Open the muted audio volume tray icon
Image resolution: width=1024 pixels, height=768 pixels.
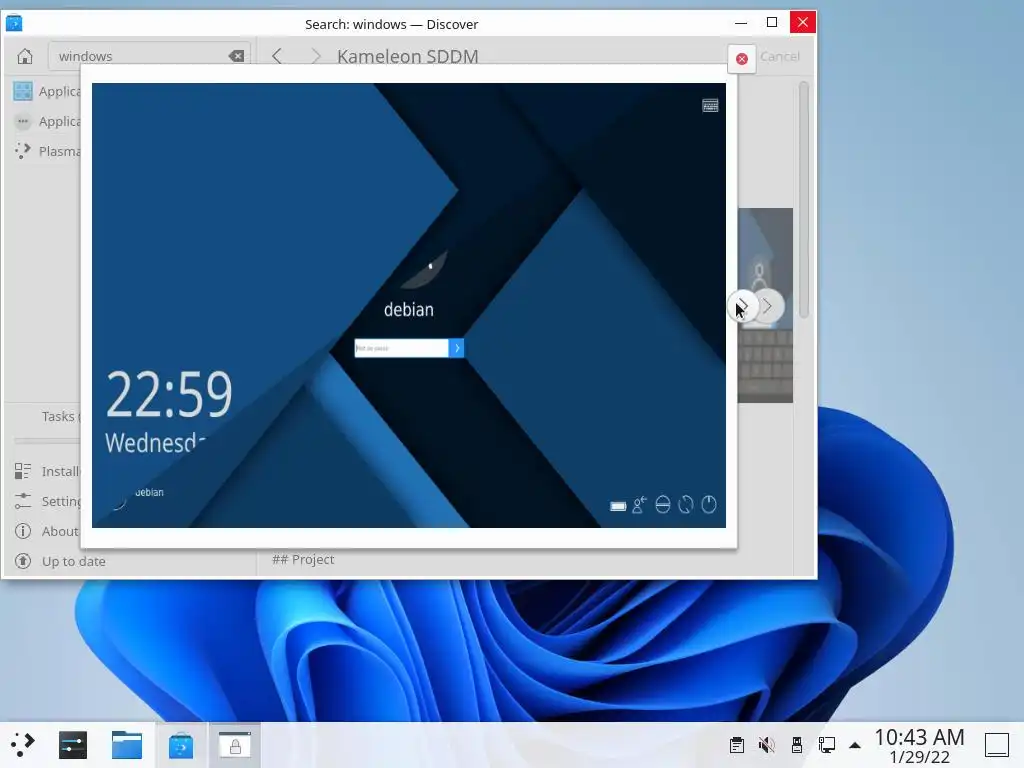tap(767, 744)
